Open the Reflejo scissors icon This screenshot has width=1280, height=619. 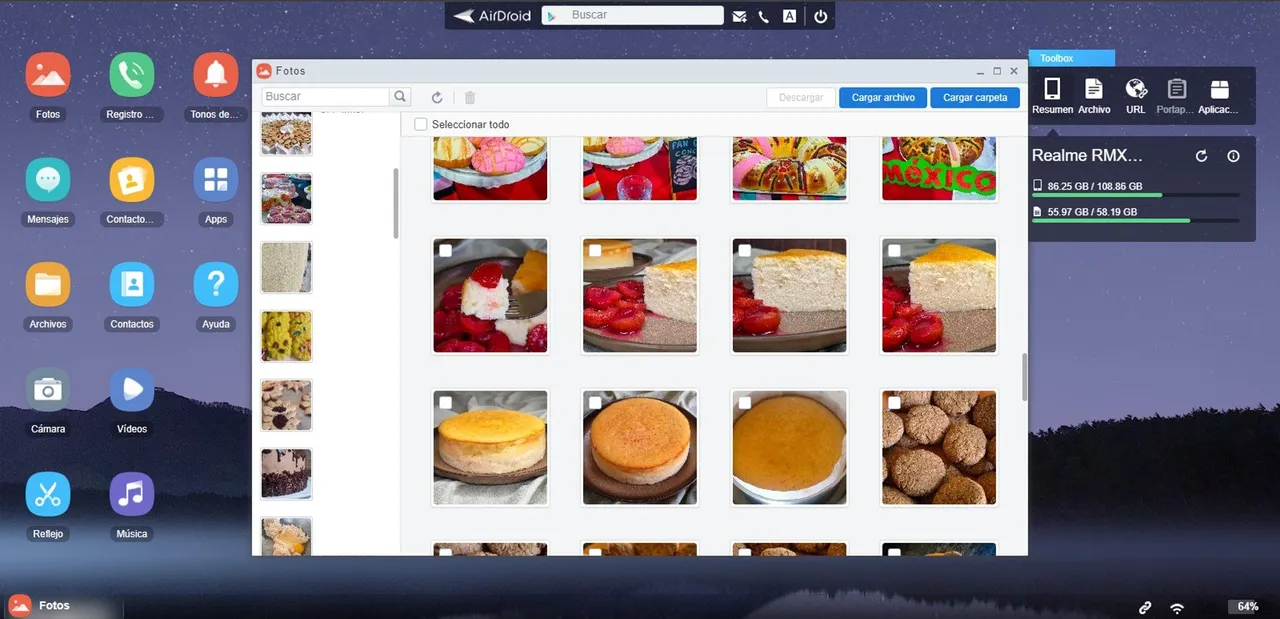click(48, 495)
